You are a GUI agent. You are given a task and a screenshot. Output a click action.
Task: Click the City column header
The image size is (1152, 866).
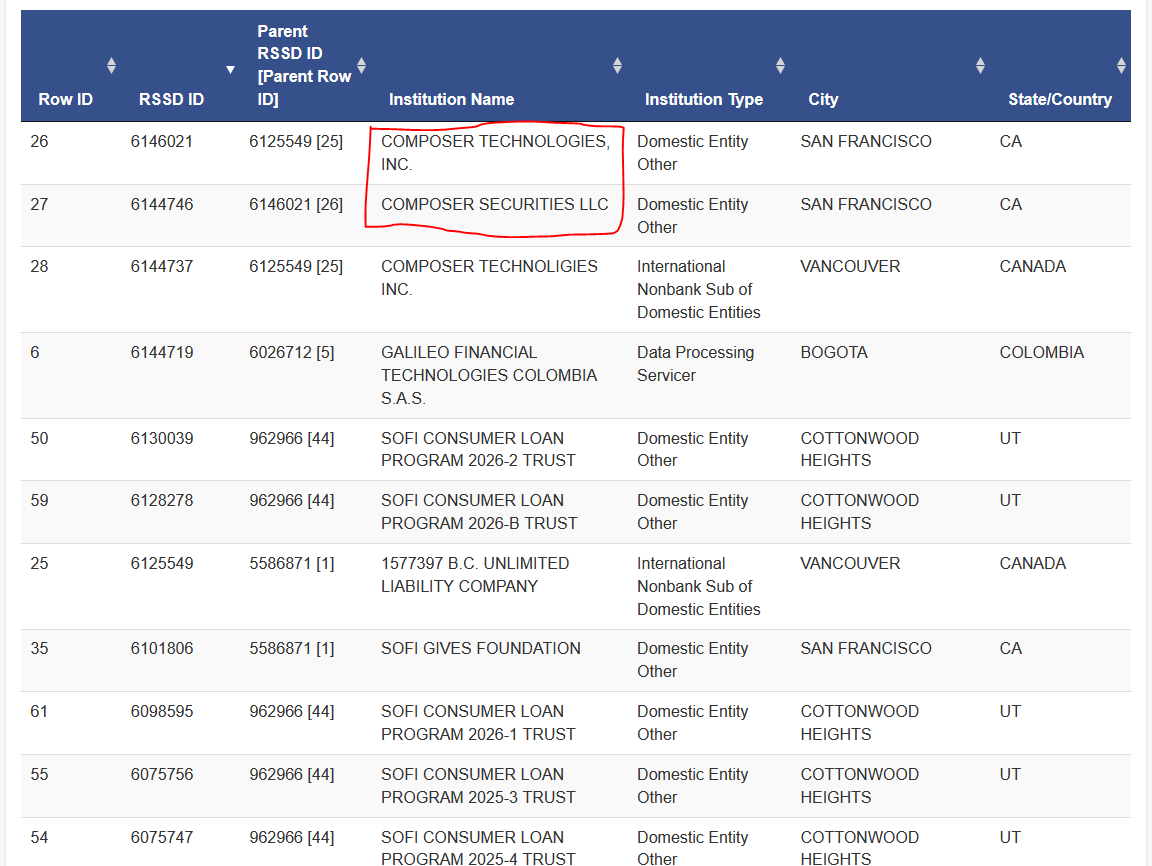coord(823,99)
